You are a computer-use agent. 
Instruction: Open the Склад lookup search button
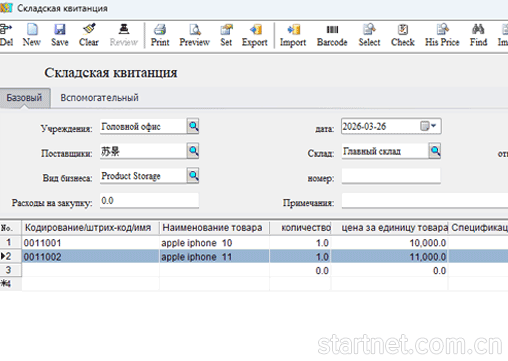[435, 151]
